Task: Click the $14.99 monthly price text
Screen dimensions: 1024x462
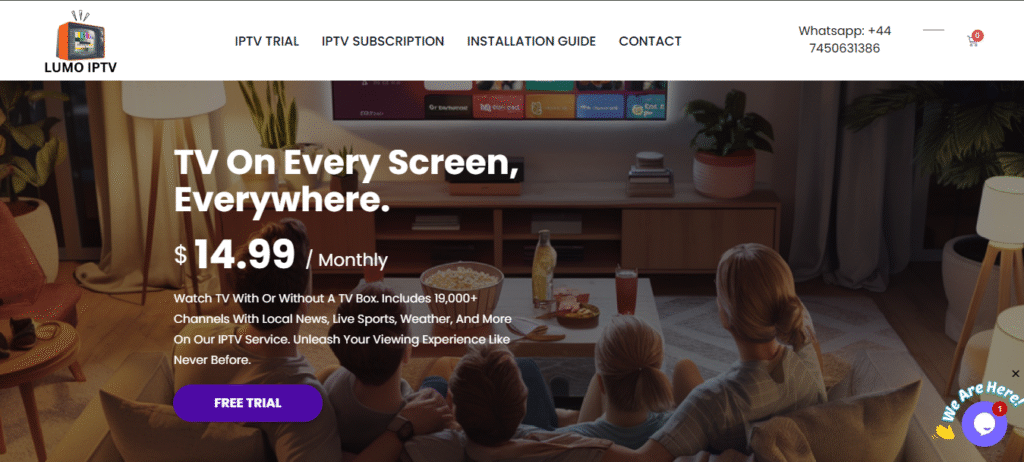Action: pyautogui.click(x=281, y=256)
